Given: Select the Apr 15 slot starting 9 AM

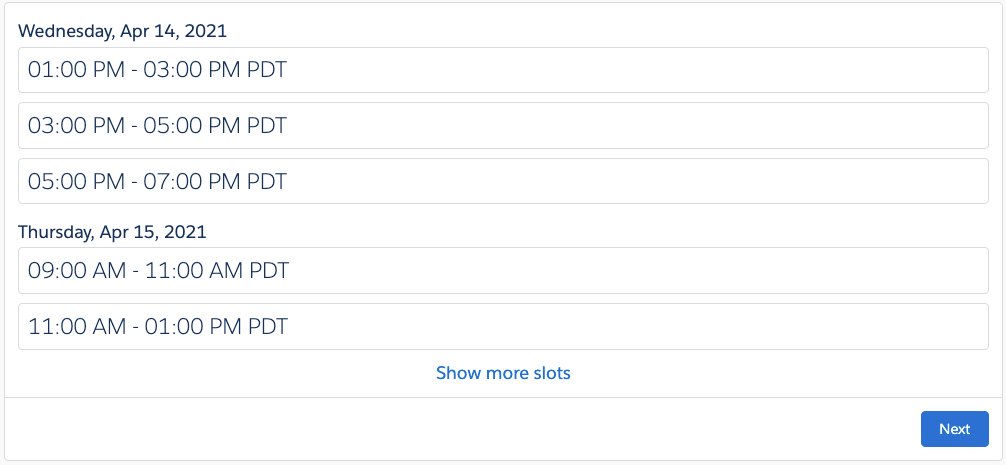Looking at the screenshot, I should point(503,271).
